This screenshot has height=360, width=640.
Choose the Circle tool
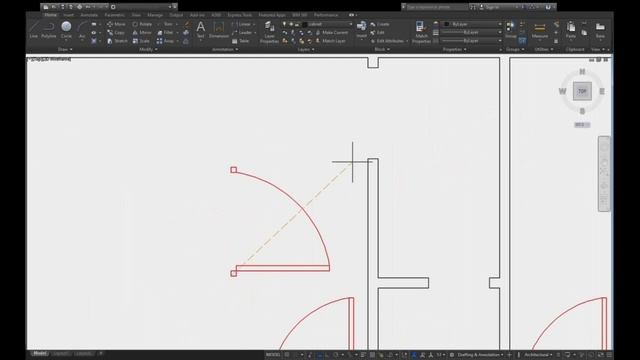[66, 30]
